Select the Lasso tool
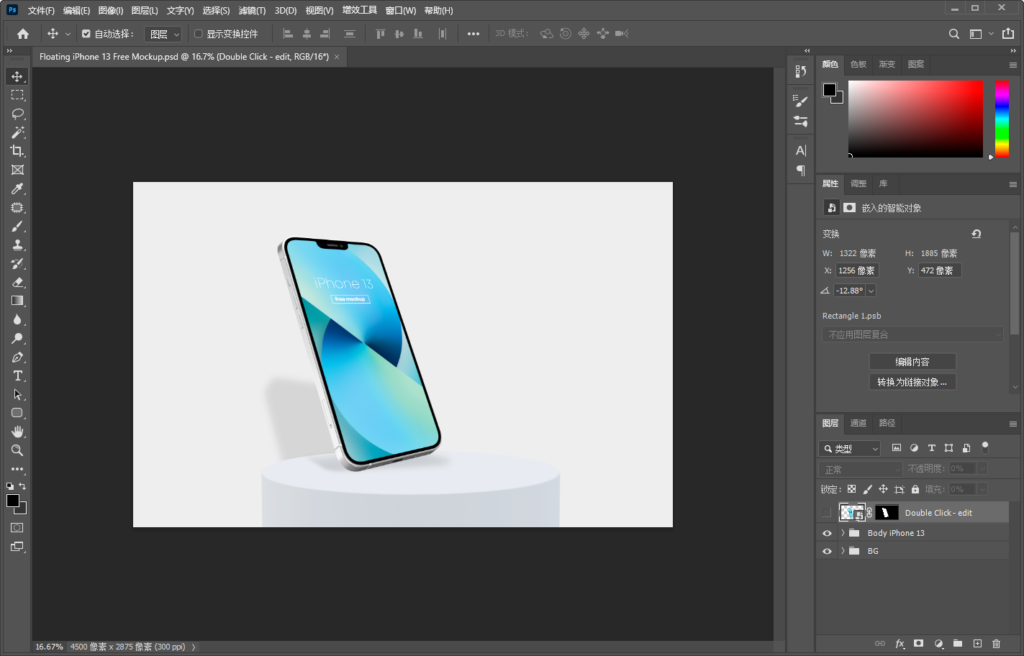 17,114
